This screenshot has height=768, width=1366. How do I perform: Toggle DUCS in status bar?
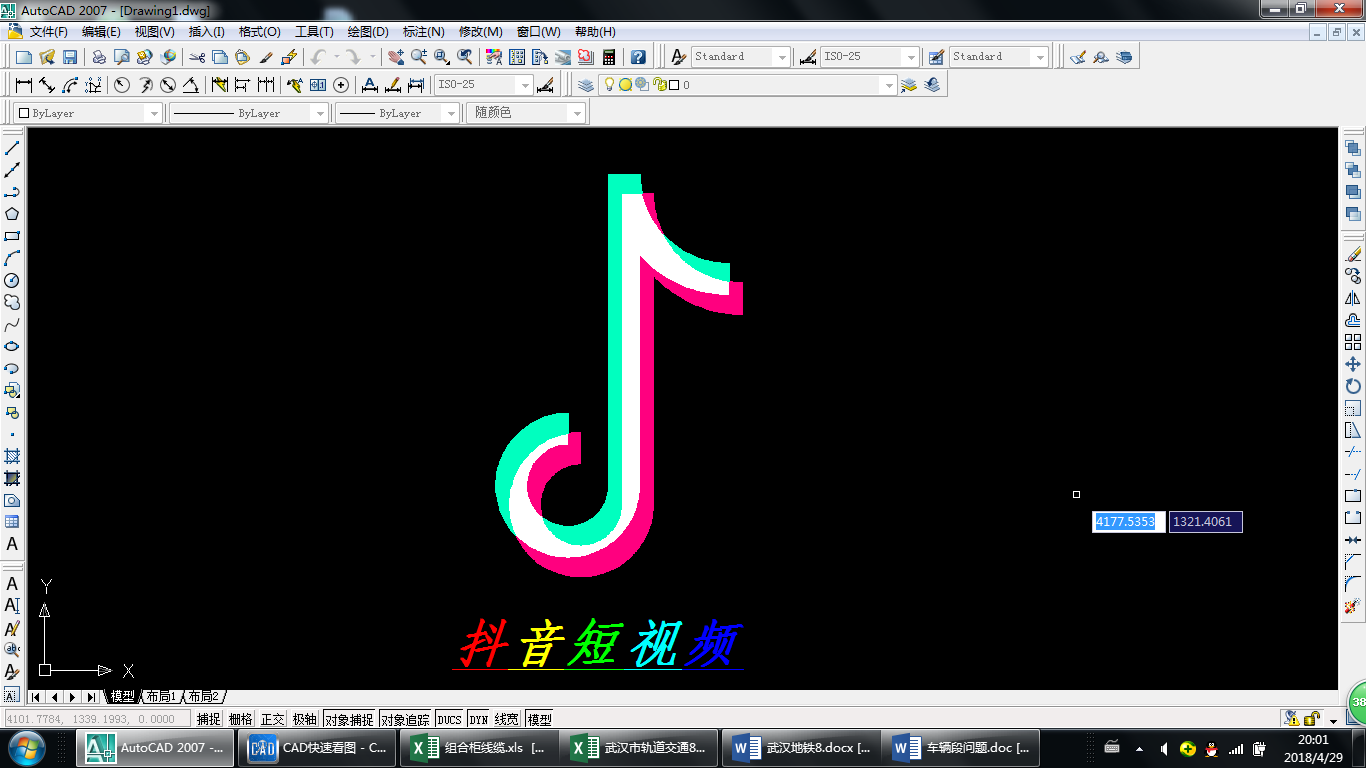pos(450,719)
